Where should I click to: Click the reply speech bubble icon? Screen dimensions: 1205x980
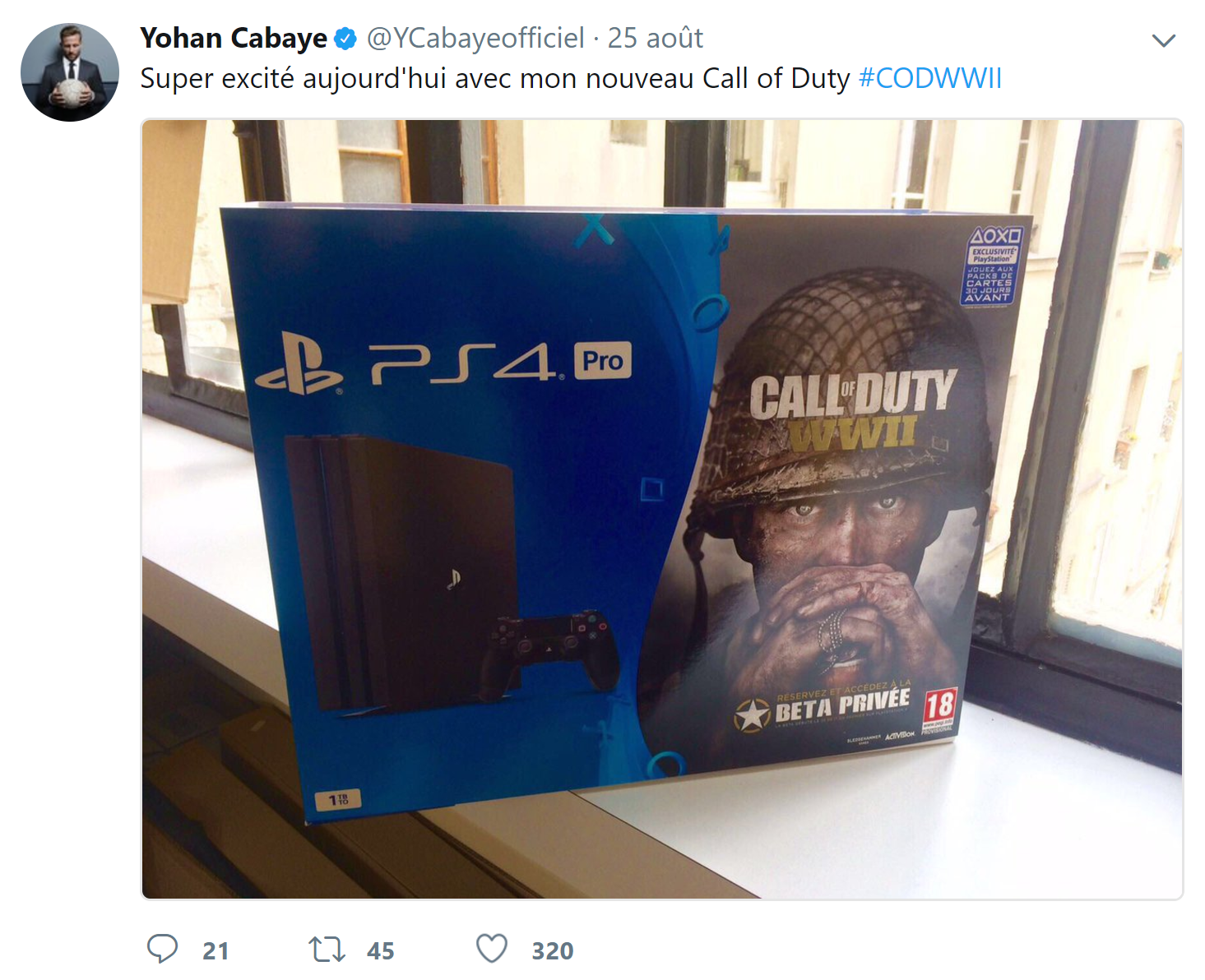tap(162, 949)
